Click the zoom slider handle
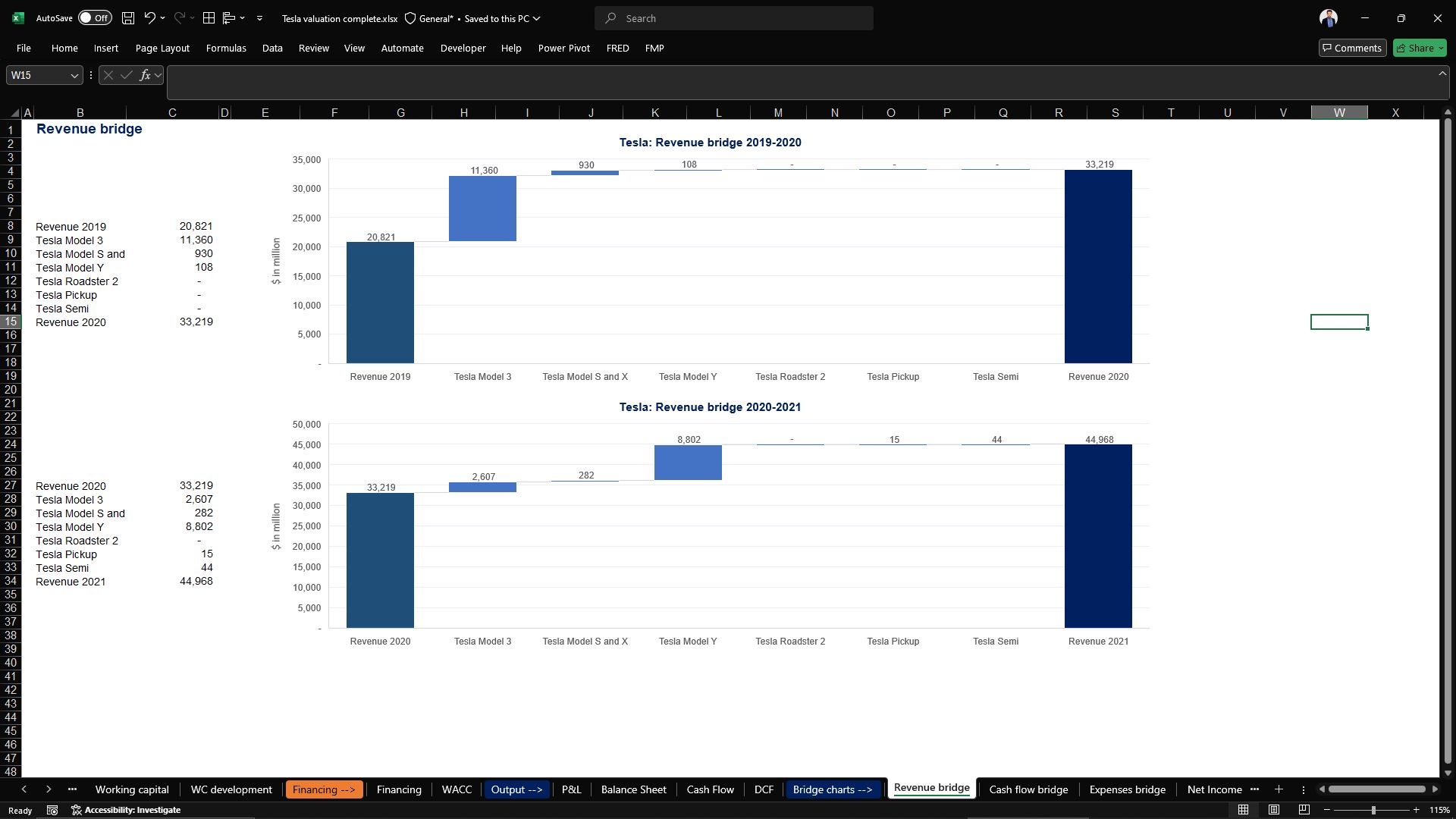Image resolution: width=1456 pixels, height=819 pixels. [x=1373, y=810]
